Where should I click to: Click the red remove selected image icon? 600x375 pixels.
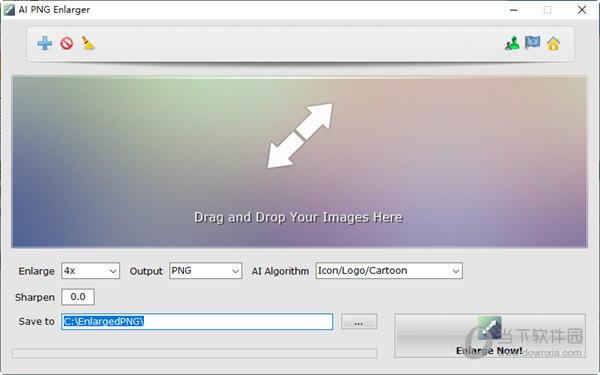pyautogui.click(x=67, y=43)
